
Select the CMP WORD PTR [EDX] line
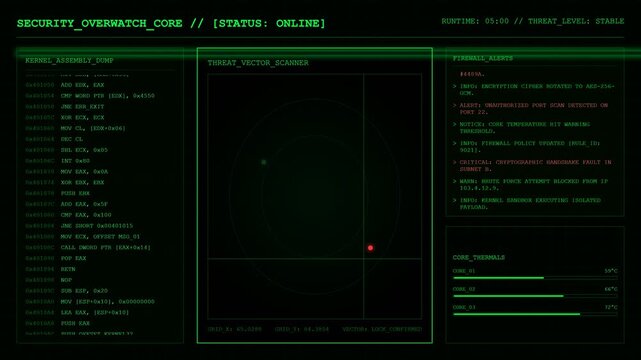point(90,96)
